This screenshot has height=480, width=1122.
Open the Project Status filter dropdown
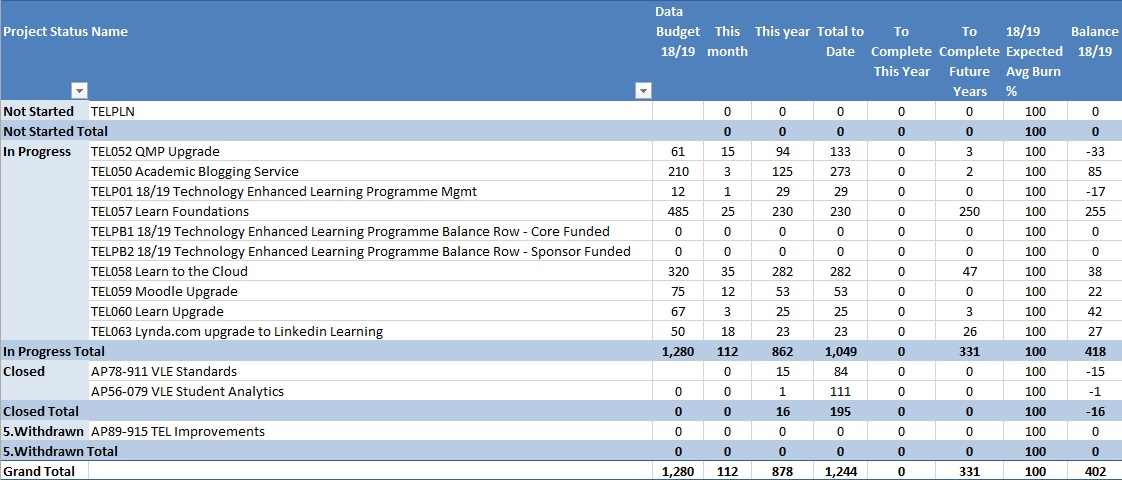(79, 91)
